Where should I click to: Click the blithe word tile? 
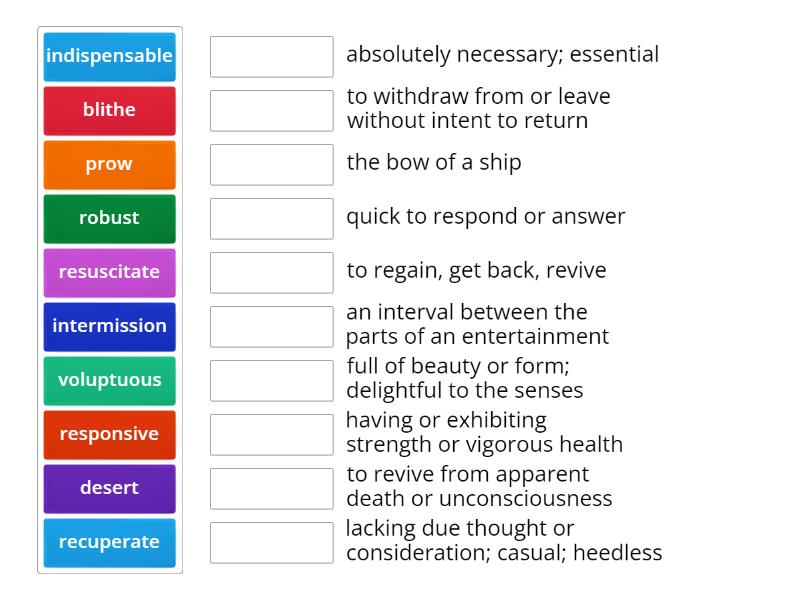109,110
